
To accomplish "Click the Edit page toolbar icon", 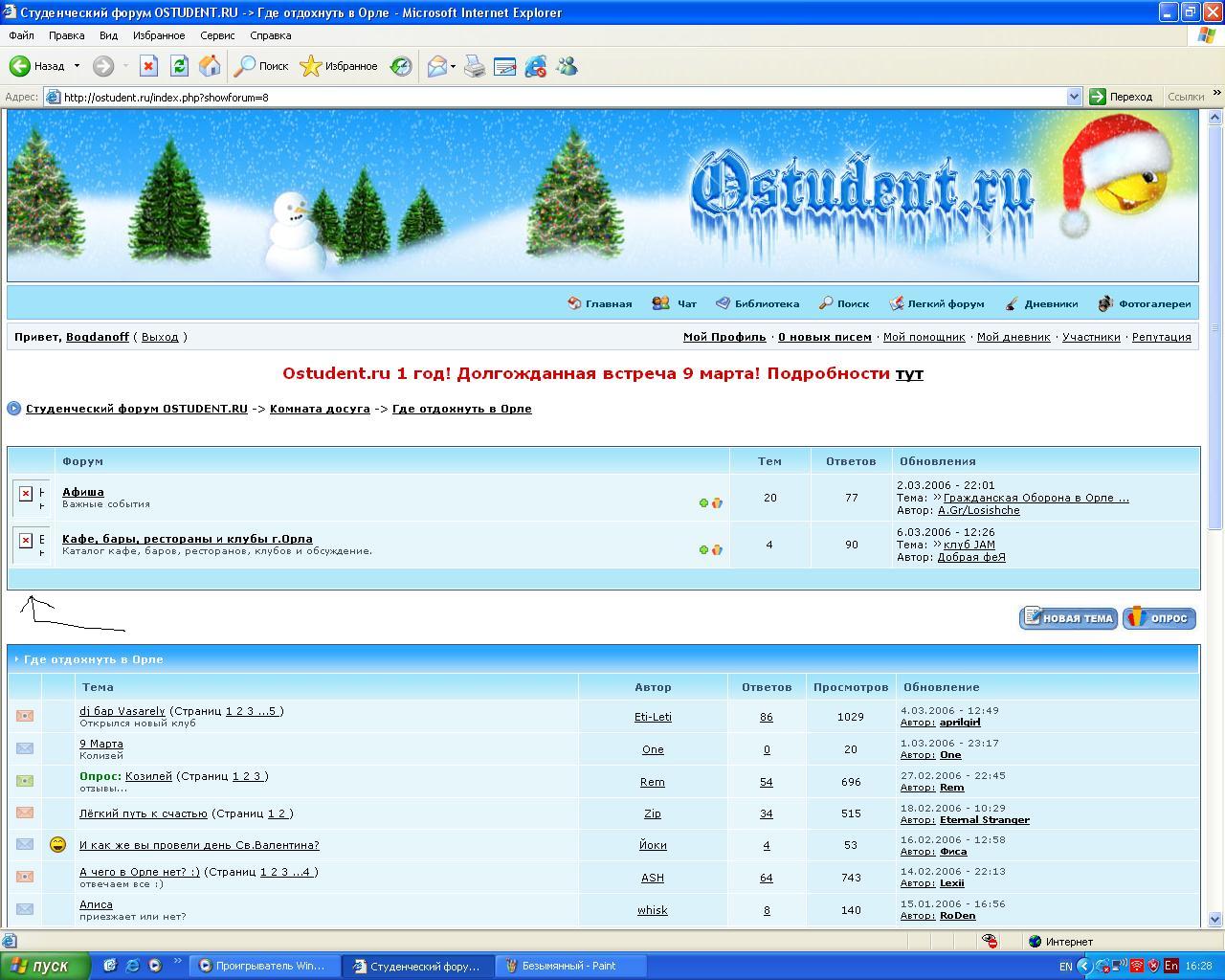I will click(x=504, y=66).
